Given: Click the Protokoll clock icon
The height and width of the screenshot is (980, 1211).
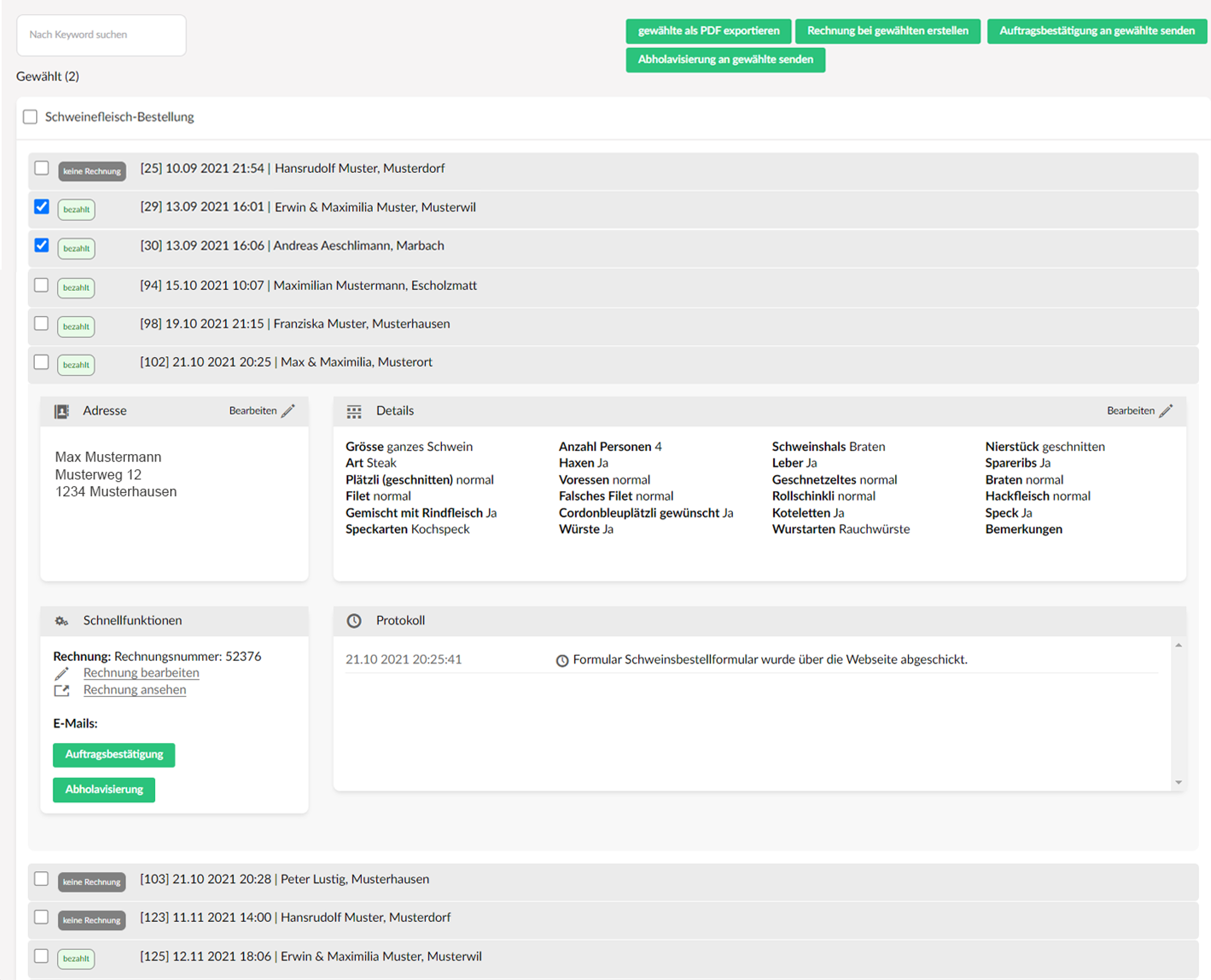Looking at the screenshot, I should tap(354, 621).
